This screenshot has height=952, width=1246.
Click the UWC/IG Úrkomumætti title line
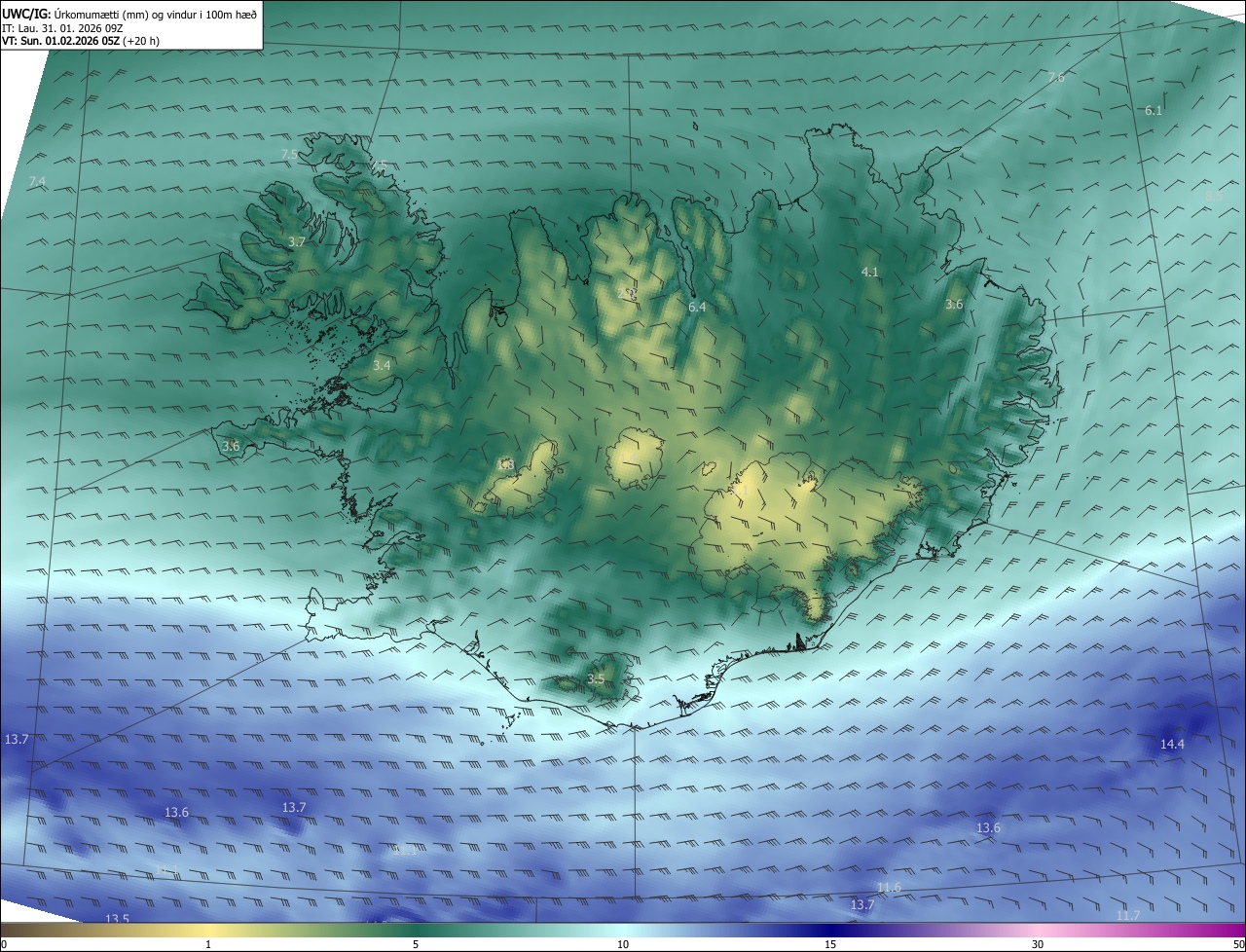129,14
